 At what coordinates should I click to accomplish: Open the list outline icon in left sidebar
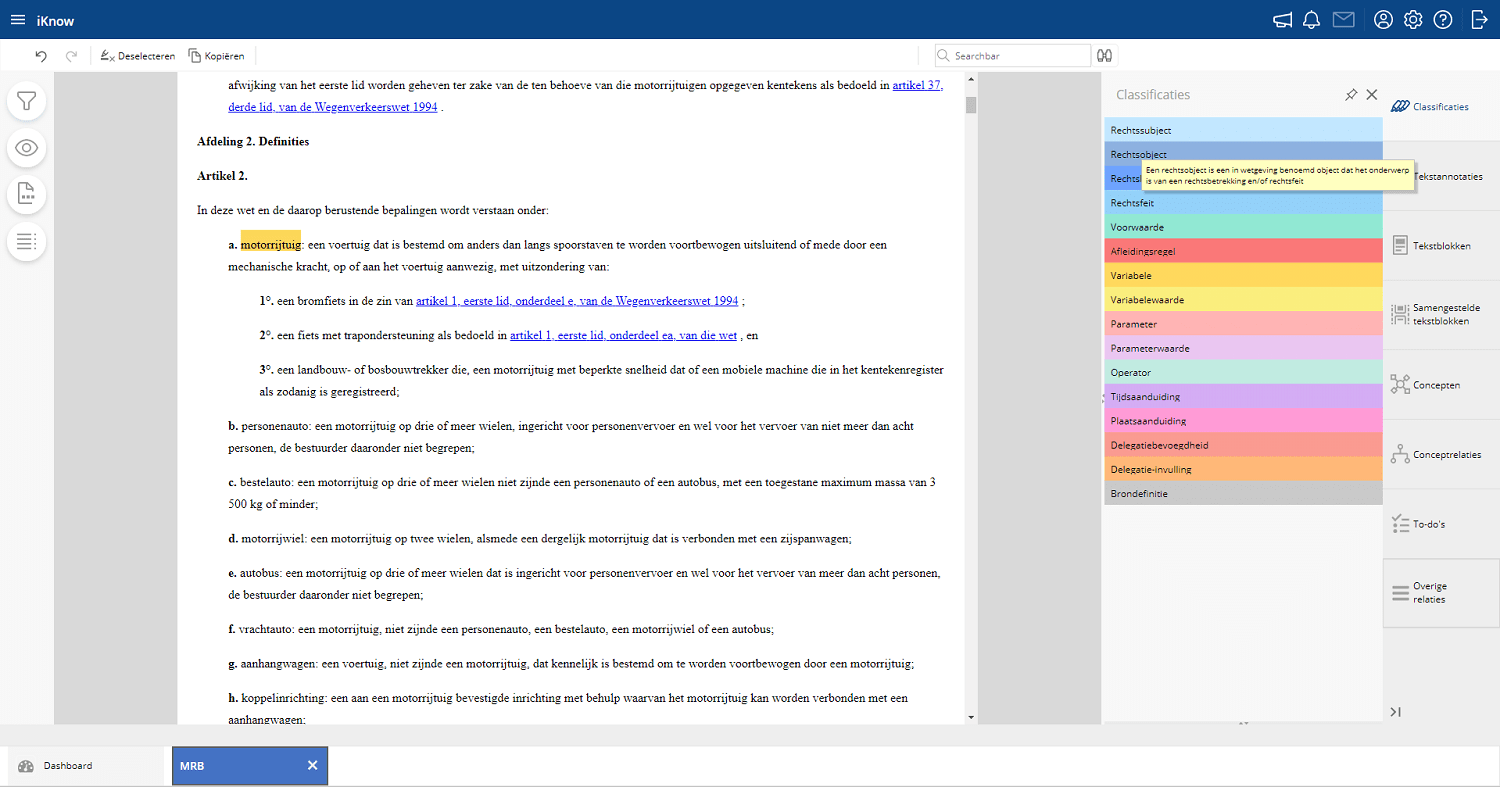coord(27,241)
